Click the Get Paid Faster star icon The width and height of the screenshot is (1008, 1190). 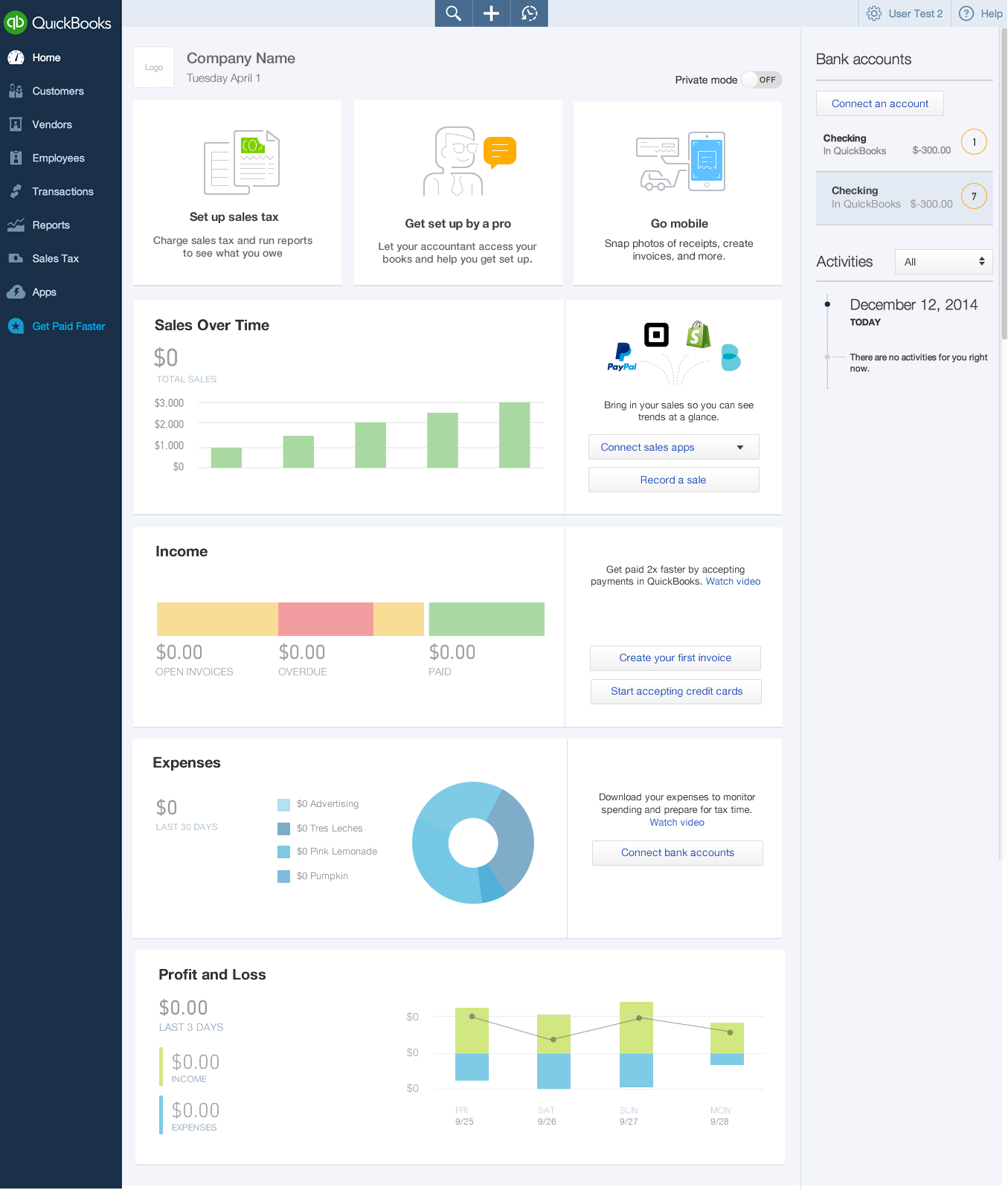(16, 326)
